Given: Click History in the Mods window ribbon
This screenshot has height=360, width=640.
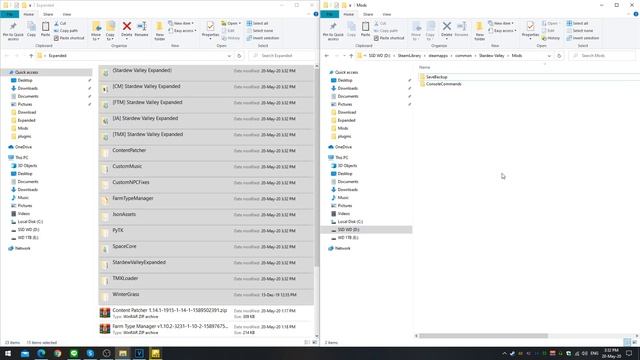Looking at the screenshot, I should pyautogui.click(x=551, y=38).
